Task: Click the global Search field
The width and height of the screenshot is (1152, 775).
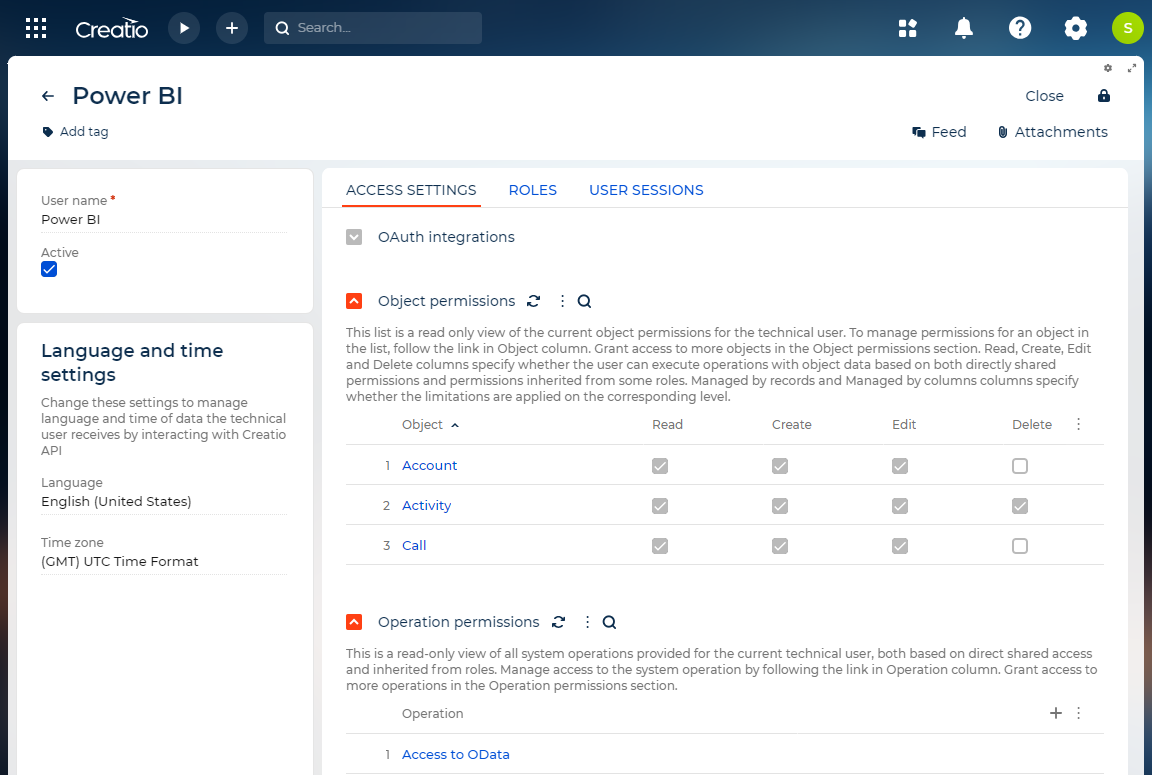Action: pyautogui.click(x=372, y=28)
